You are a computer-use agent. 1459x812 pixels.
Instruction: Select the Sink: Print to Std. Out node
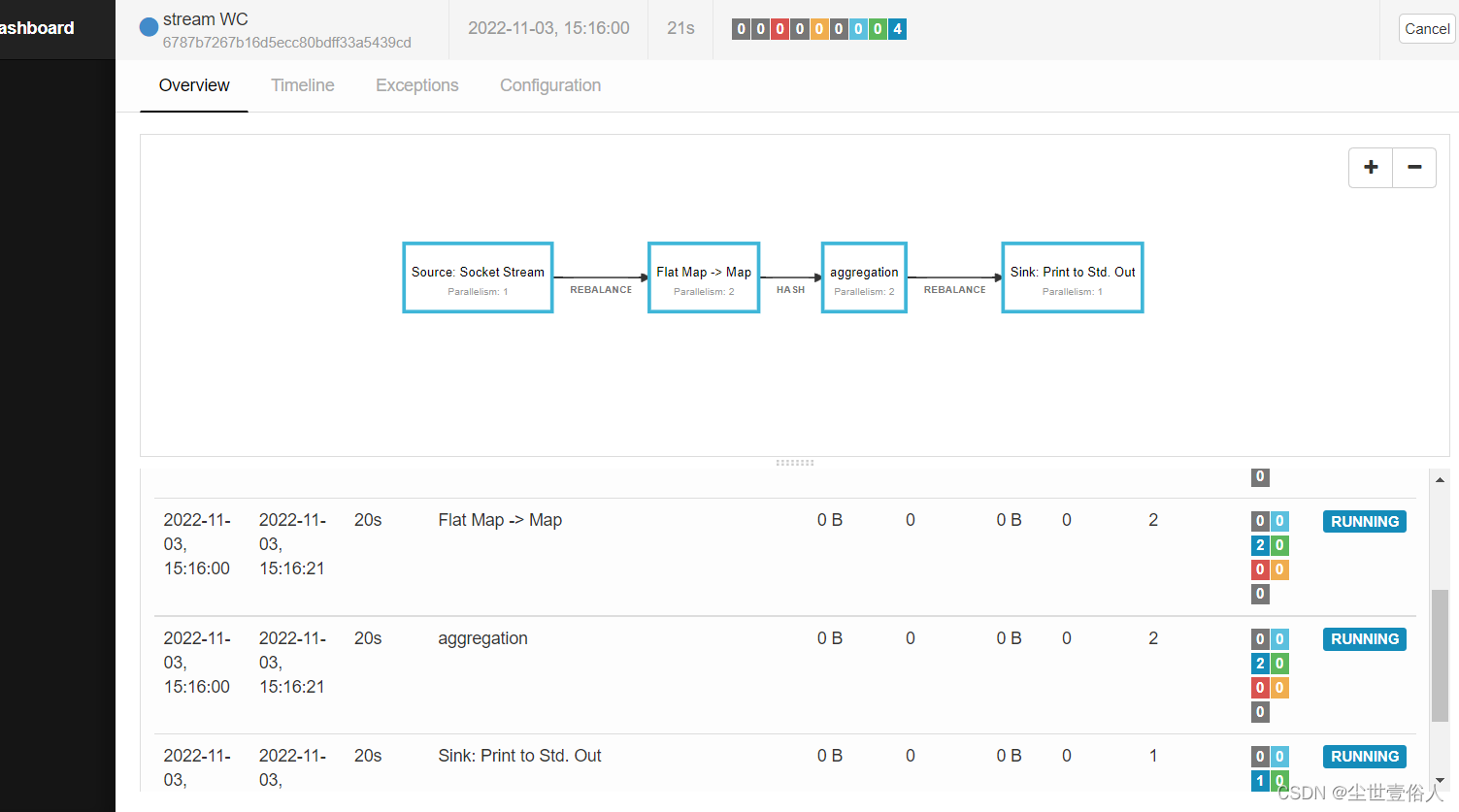pyautogui.click(x=1073, y=277)
